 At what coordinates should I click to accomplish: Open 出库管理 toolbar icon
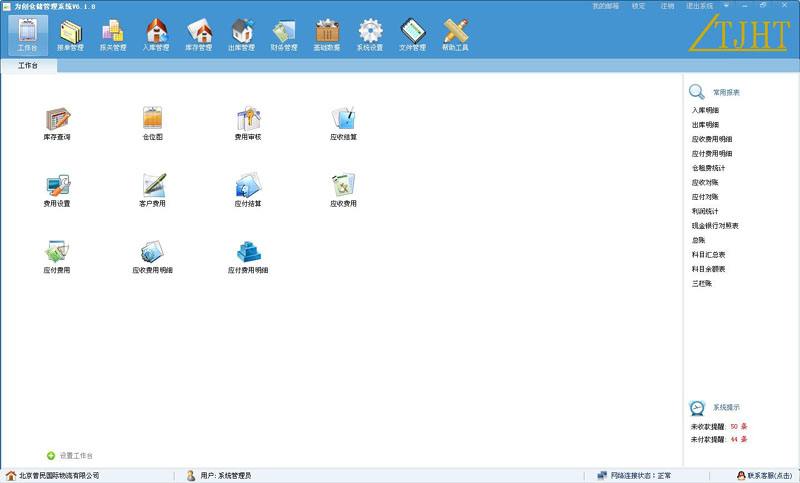(x=241, y=34)
